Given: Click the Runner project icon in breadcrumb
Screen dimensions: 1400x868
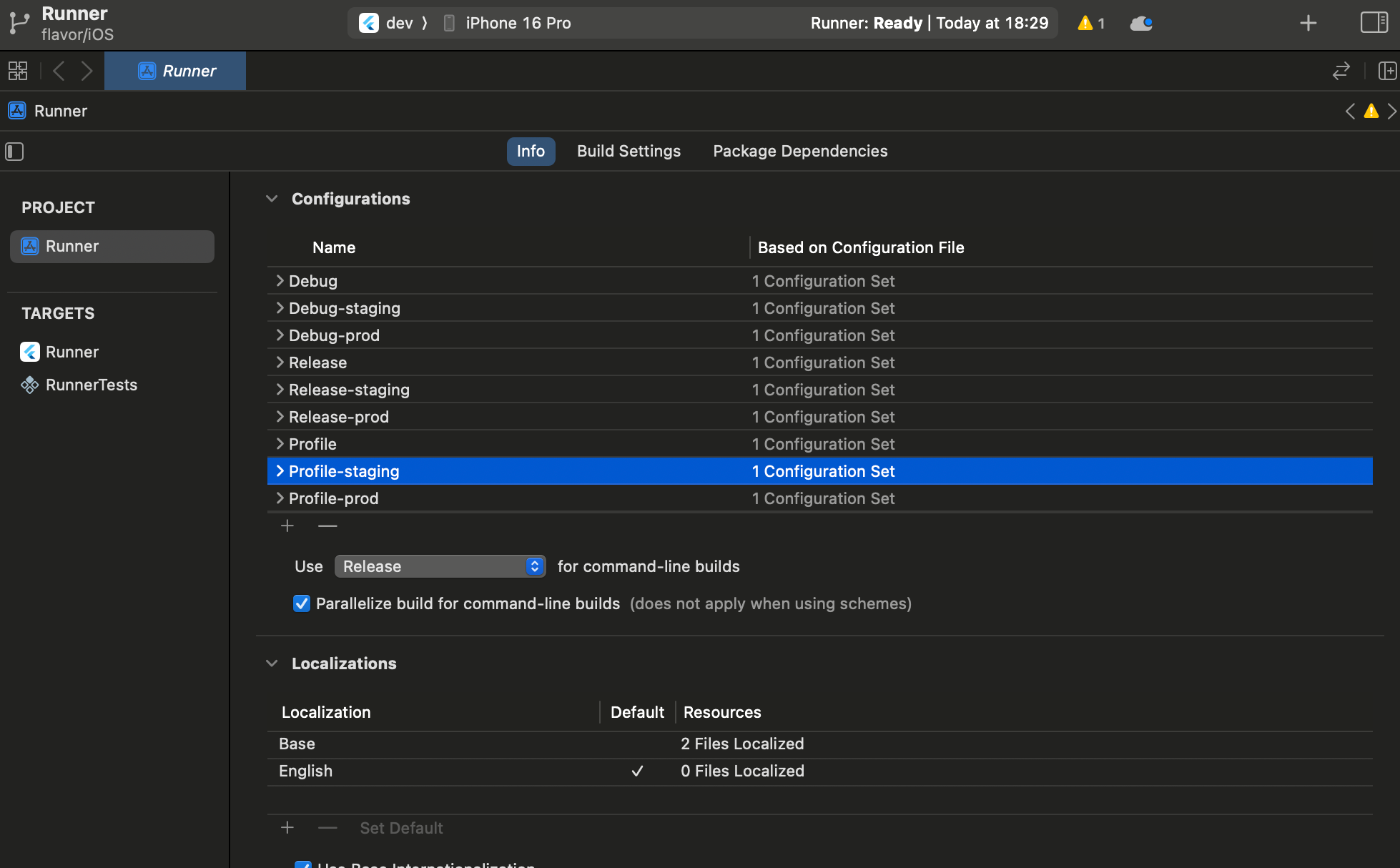Looking at the screenshot, I should coord(17,111).
